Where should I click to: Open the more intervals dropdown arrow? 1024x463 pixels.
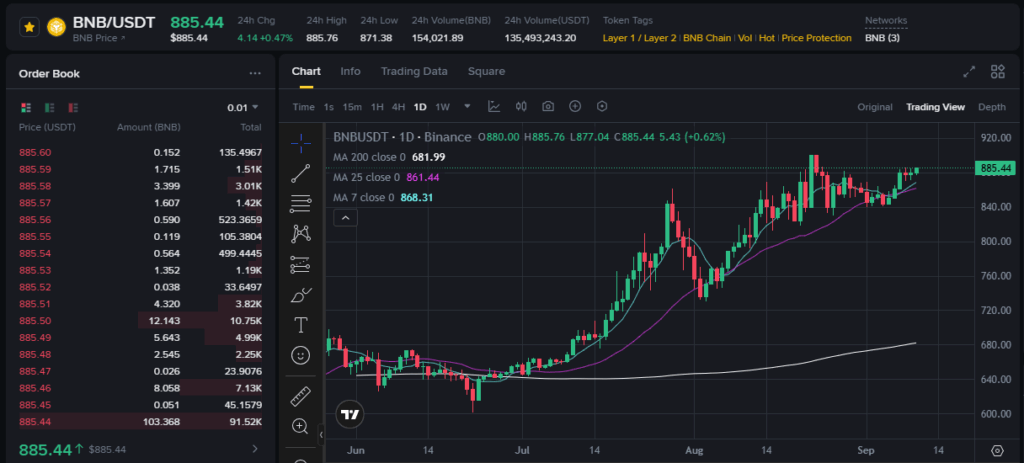[467, 106]
